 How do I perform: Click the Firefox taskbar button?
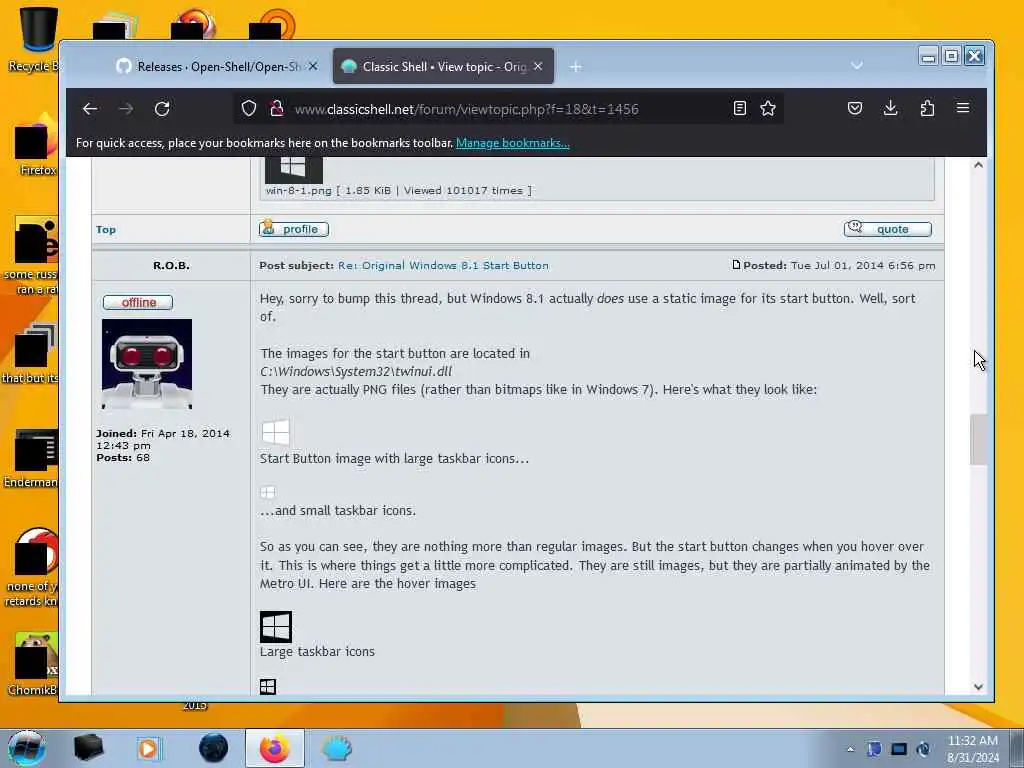[274, 748]
